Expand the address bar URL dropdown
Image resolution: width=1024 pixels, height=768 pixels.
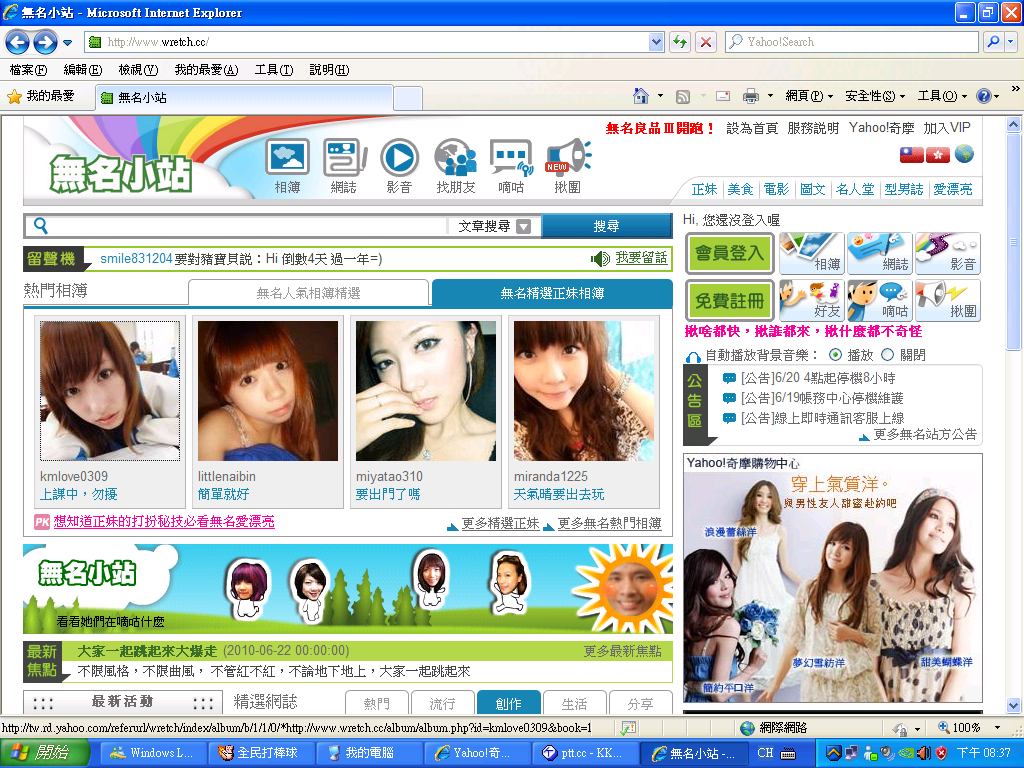[656, 42]
